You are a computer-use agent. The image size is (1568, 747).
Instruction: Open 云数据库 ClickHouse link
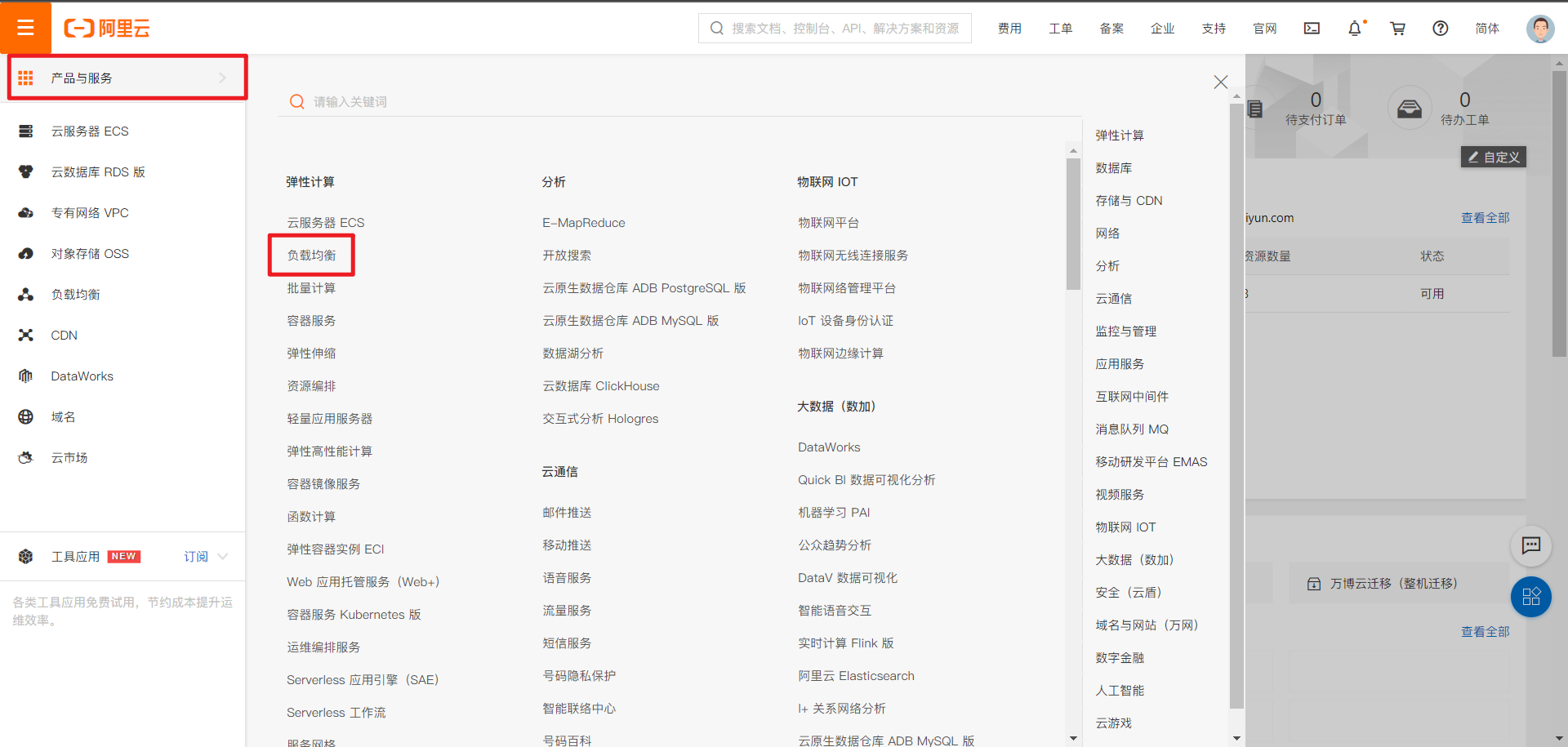point(601,386)
